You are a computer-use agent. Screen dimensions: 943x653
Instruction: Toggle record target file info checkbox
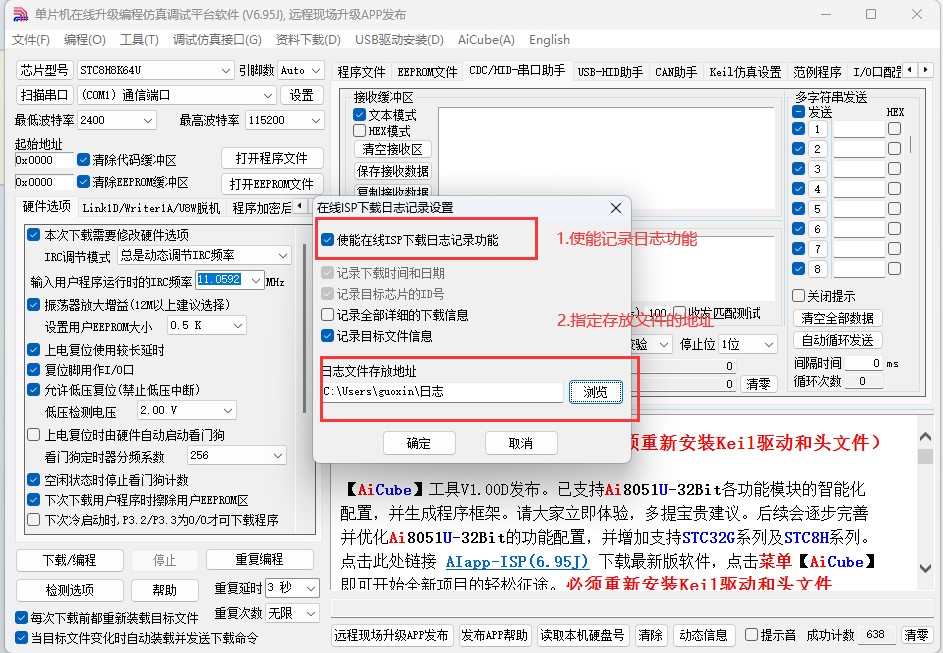pyautogui.click(x=327, y=336)
